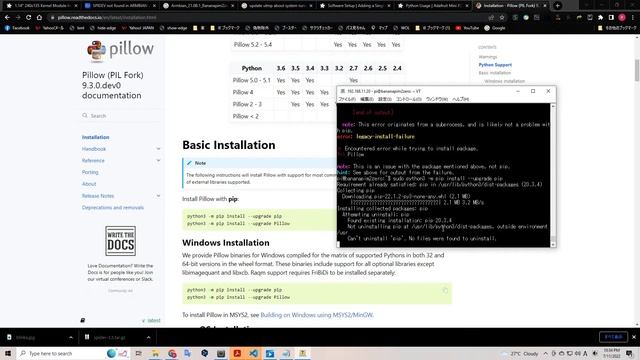Open the Chrome taskbar icon

pos(172,353)
